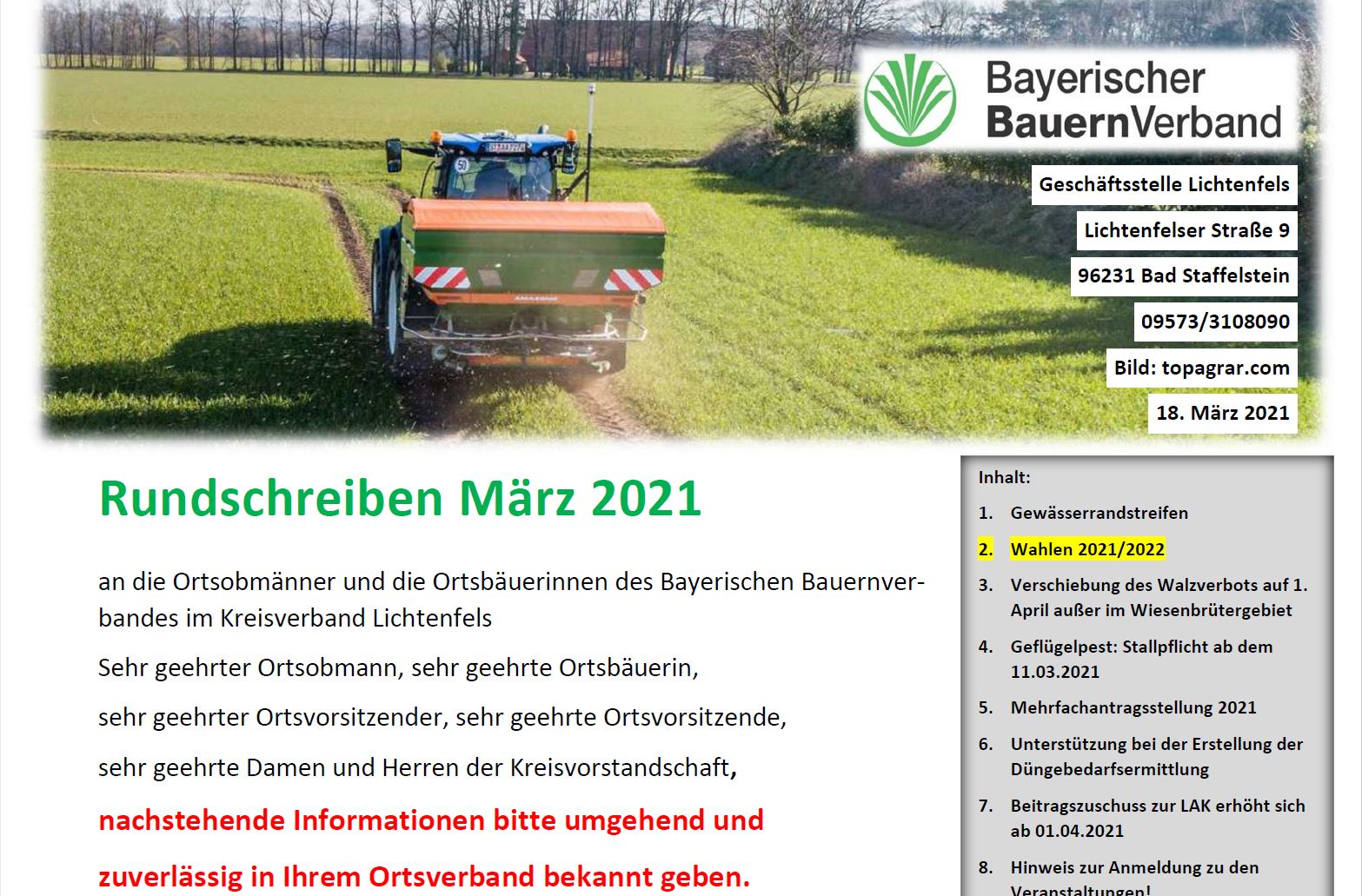Open item 'Mehrfachantragsstellung 2021'
Screen dimensions: 1362x896
coord(1133,707)
